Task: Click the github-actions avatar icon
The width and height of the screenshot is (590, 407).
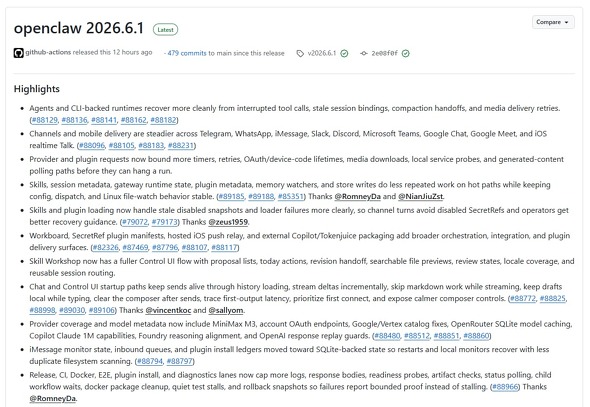Action: pos(18,53)
